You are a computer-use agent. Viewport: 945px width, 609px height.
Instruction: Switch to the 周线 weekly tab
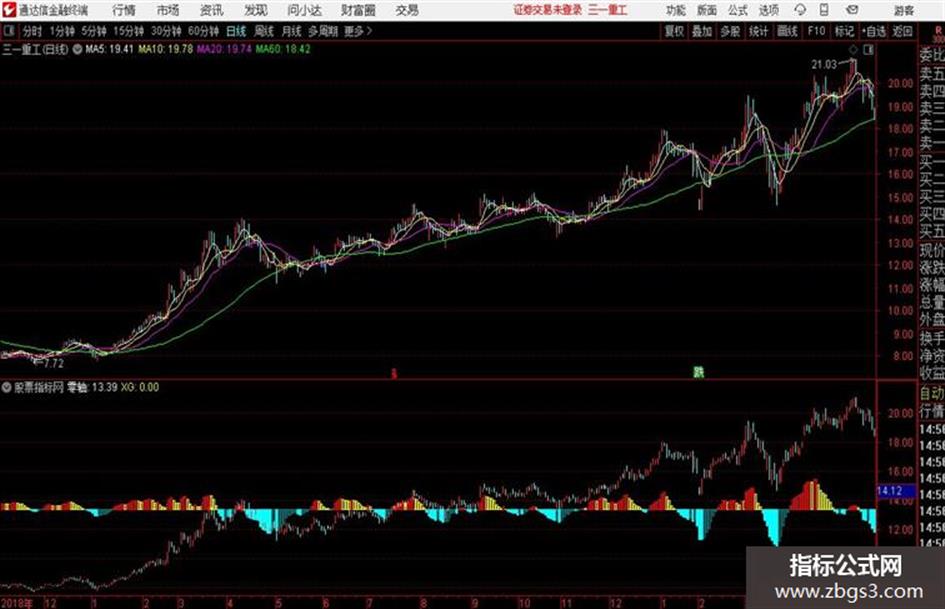(x=264, y=31)
